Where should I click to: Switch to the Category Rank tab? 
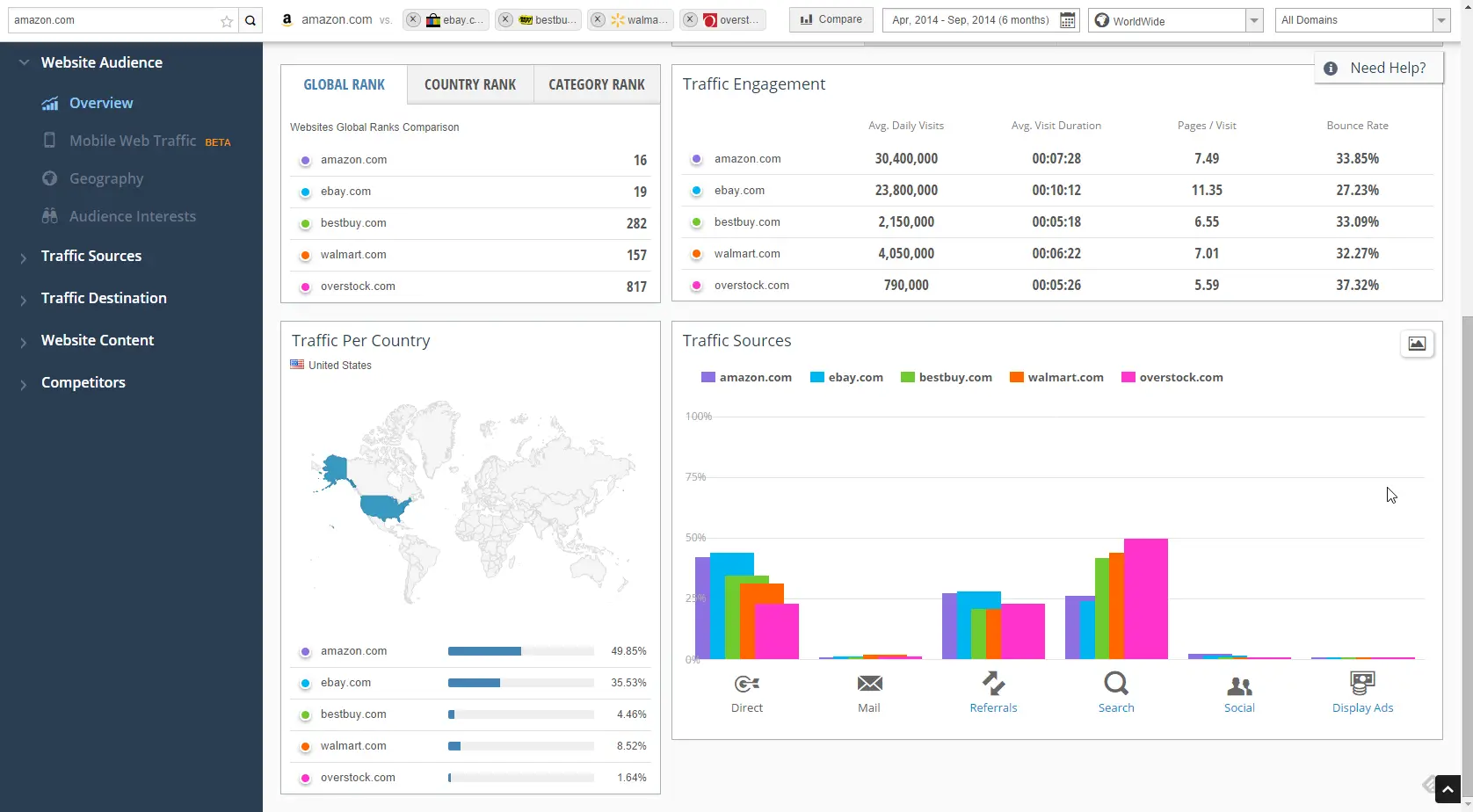(x=597, y=84)
